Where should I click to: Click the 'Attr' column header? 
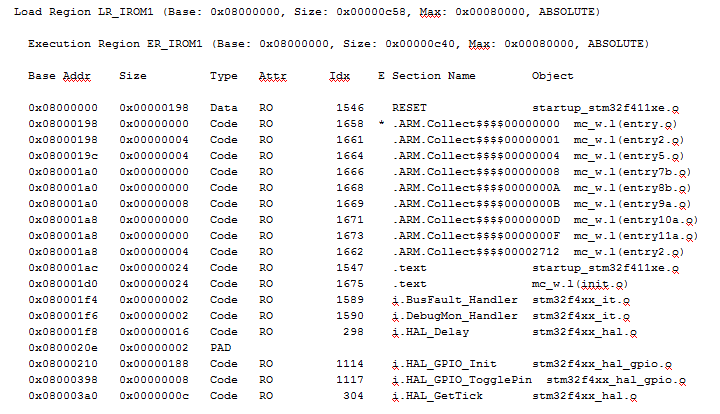click(x=273, y=76)
